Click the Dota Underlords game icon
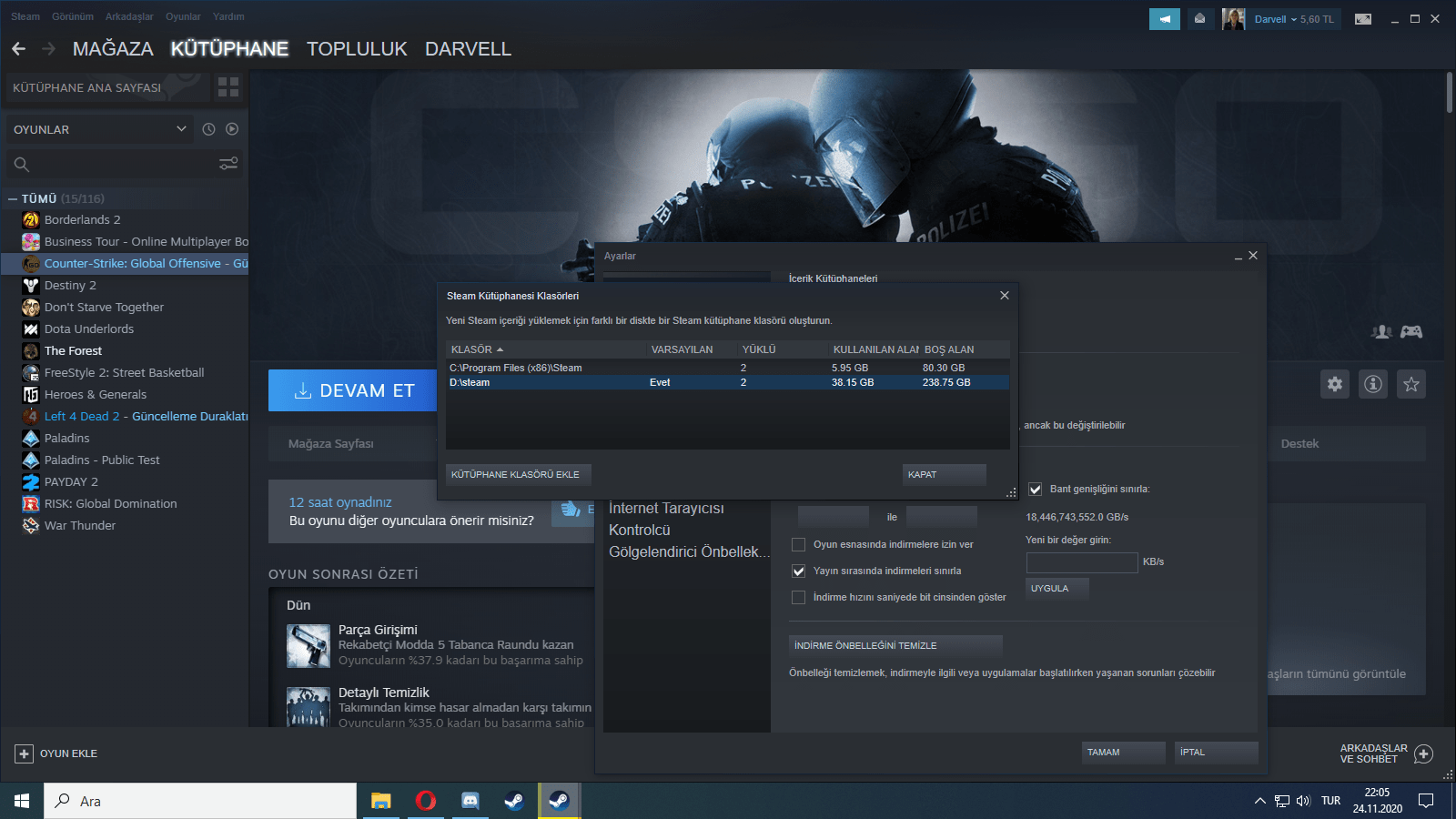The image size is (1456, 819). [x=31, y=329]
